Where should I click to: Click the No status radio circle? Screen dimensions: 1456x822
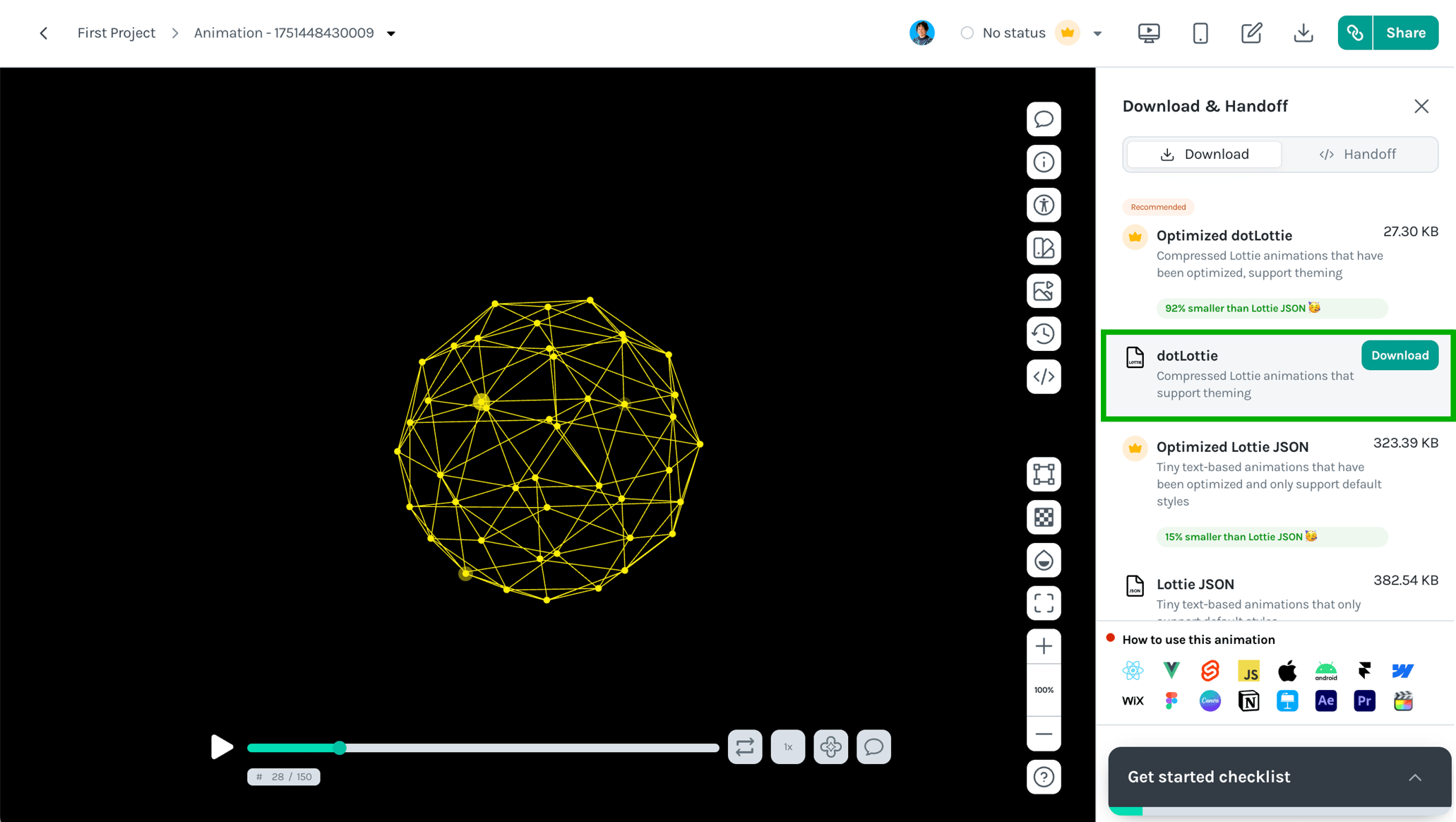click(967, 33)
